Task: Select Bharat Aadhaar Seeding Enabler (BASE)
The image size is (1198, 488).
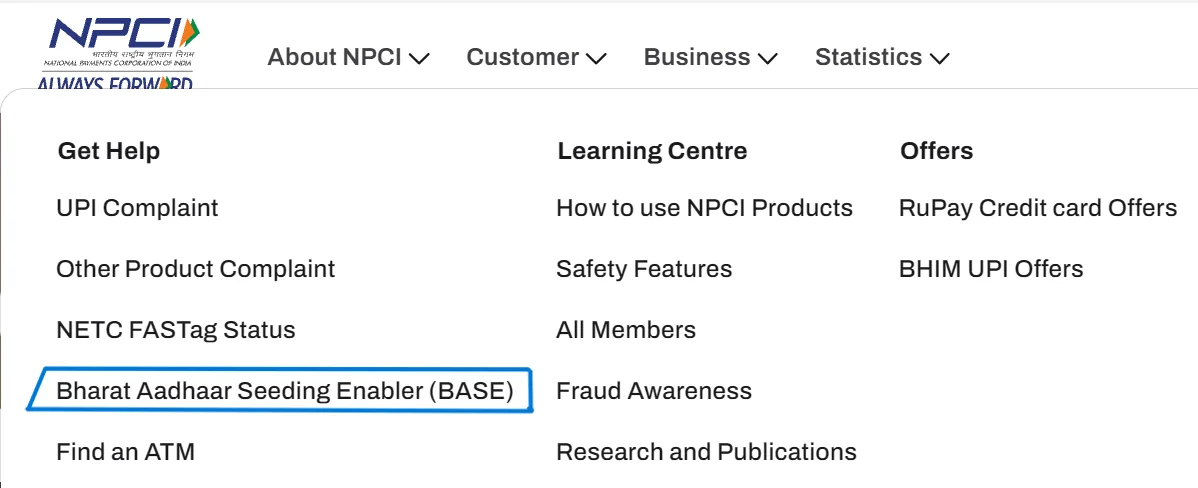Action: point(284,390)
